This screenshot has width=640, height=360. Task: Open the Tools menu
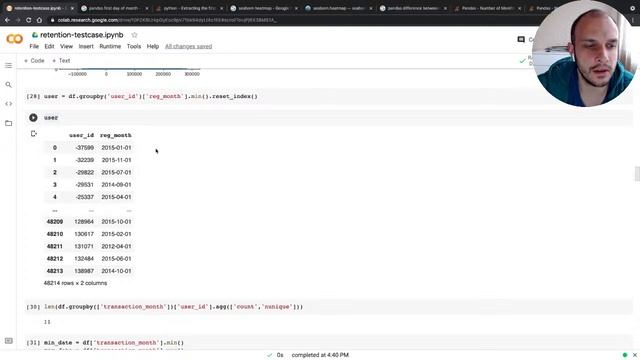(134, 47)
